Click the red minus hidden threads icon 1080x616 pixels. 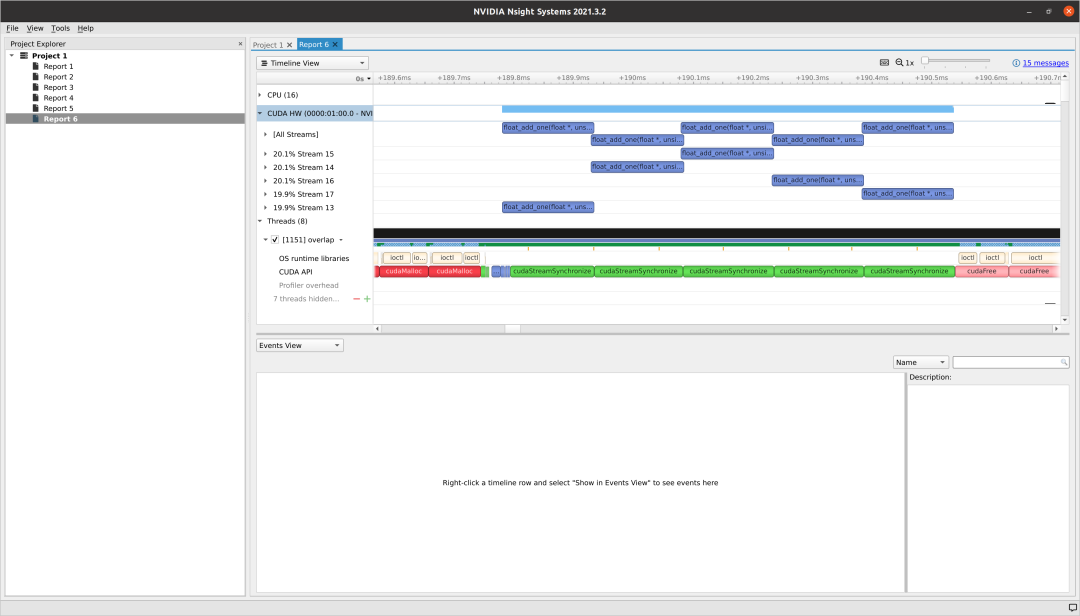click(356, 299)
